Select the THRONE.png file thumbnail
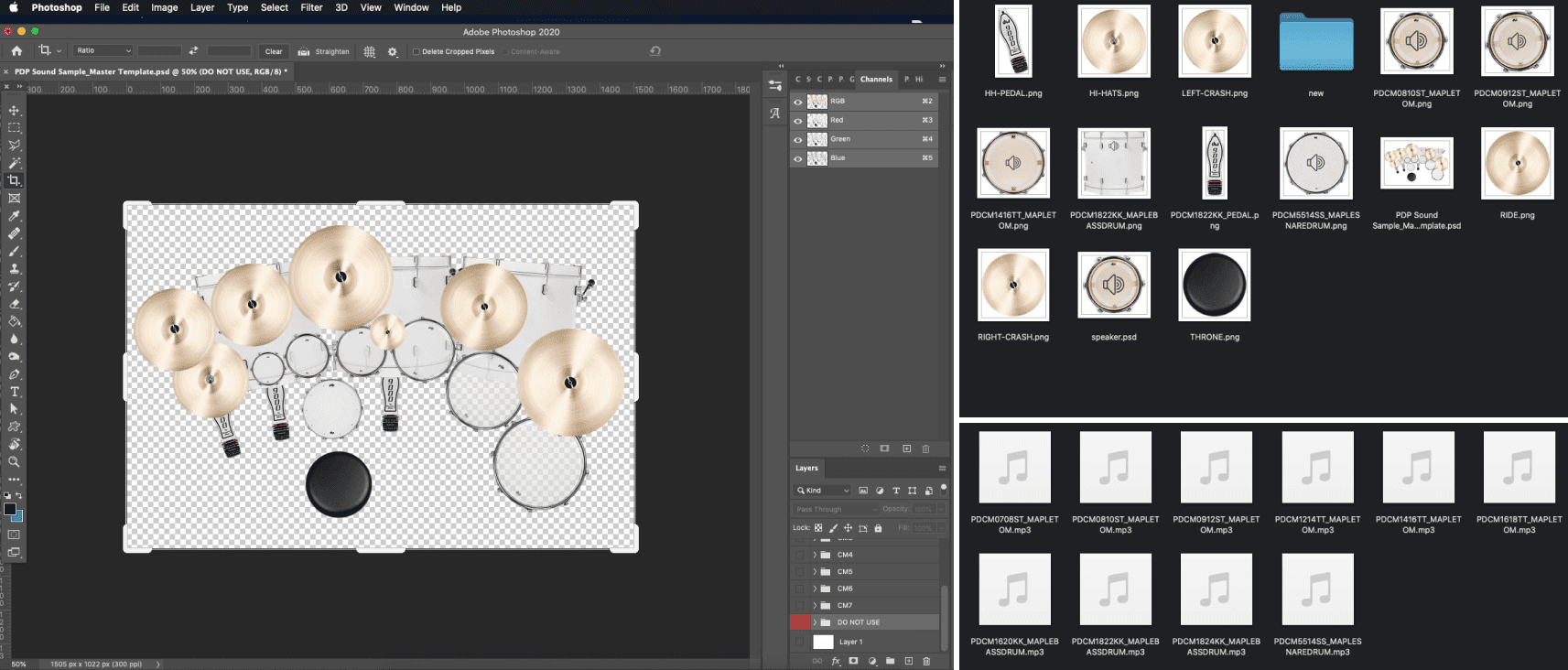Screen dimensions: 1568x670 pyautogui.click(x=1214, y=286)
